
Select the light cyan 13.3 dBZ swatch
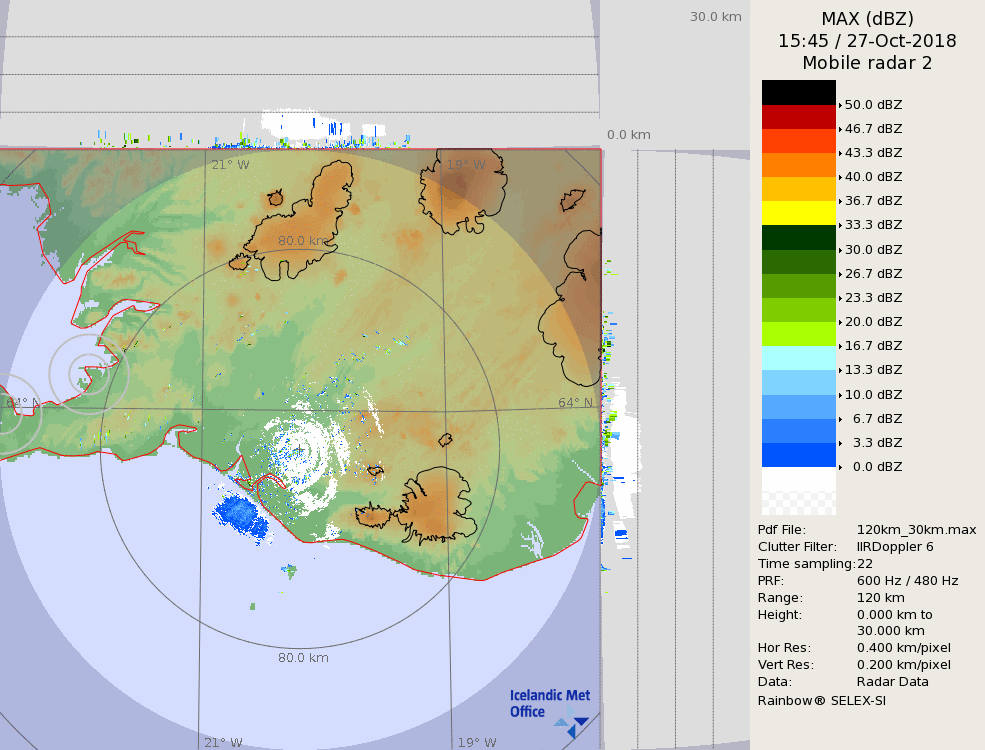pyautogui.click(x=798, y=358)
